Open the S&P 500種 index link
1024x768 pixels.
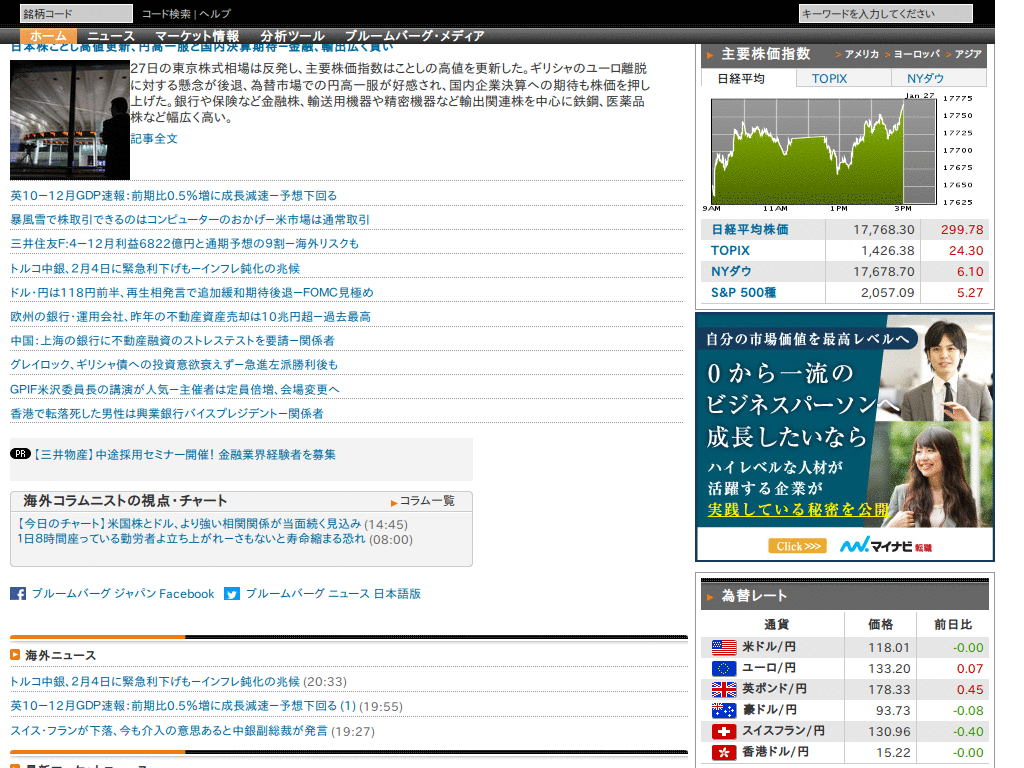click(743, 293)
